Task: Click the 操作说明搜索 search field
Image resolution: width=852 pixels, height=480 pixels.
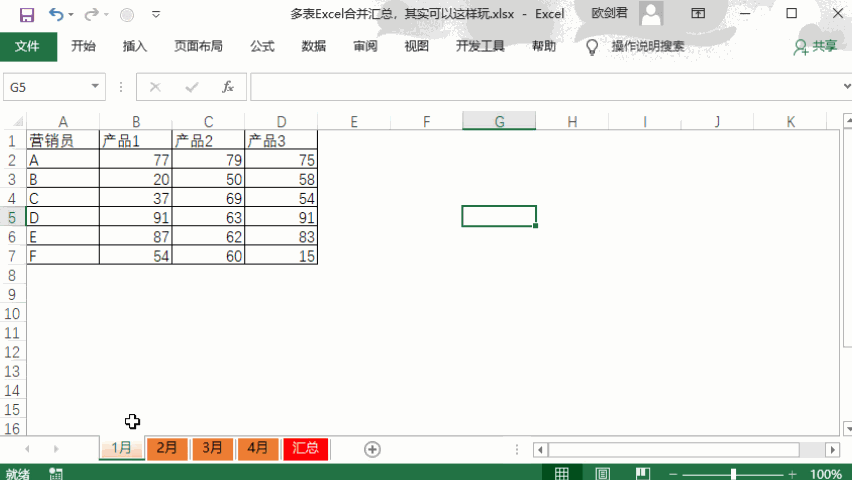Action: [648, 46]
